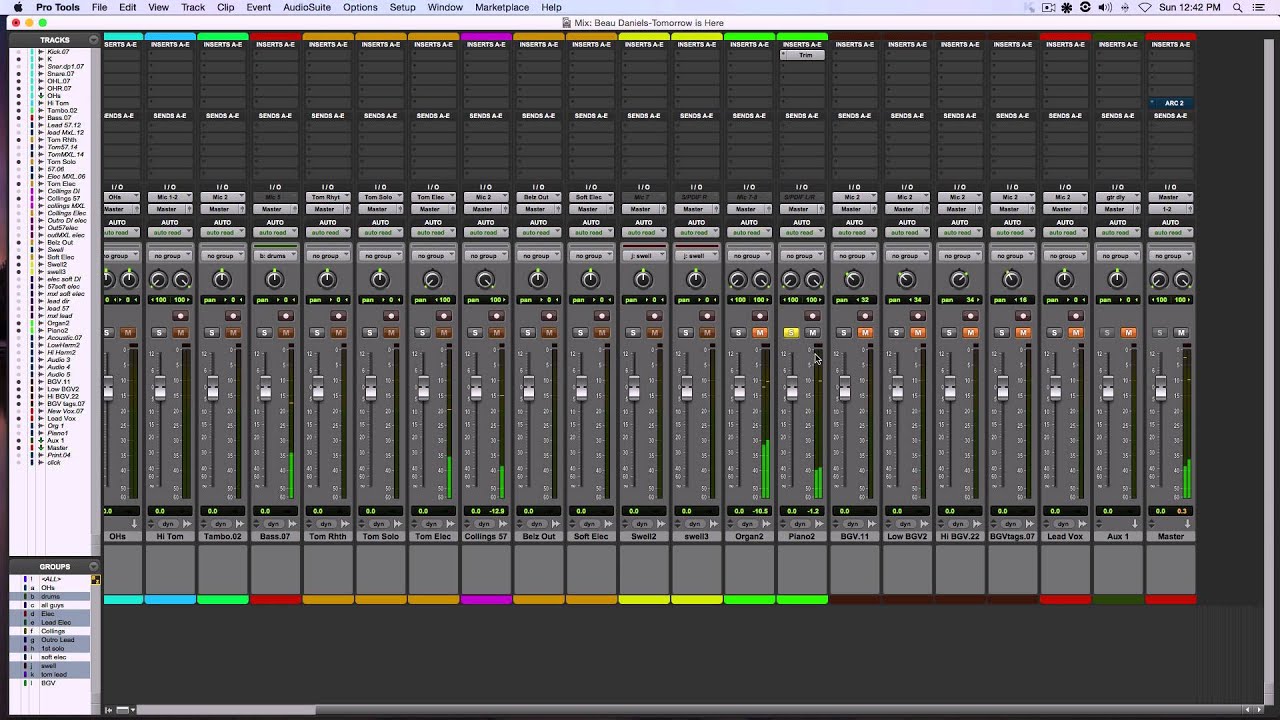
Task: Open no group selector on Lead Vox
Action: [1064, 256]
